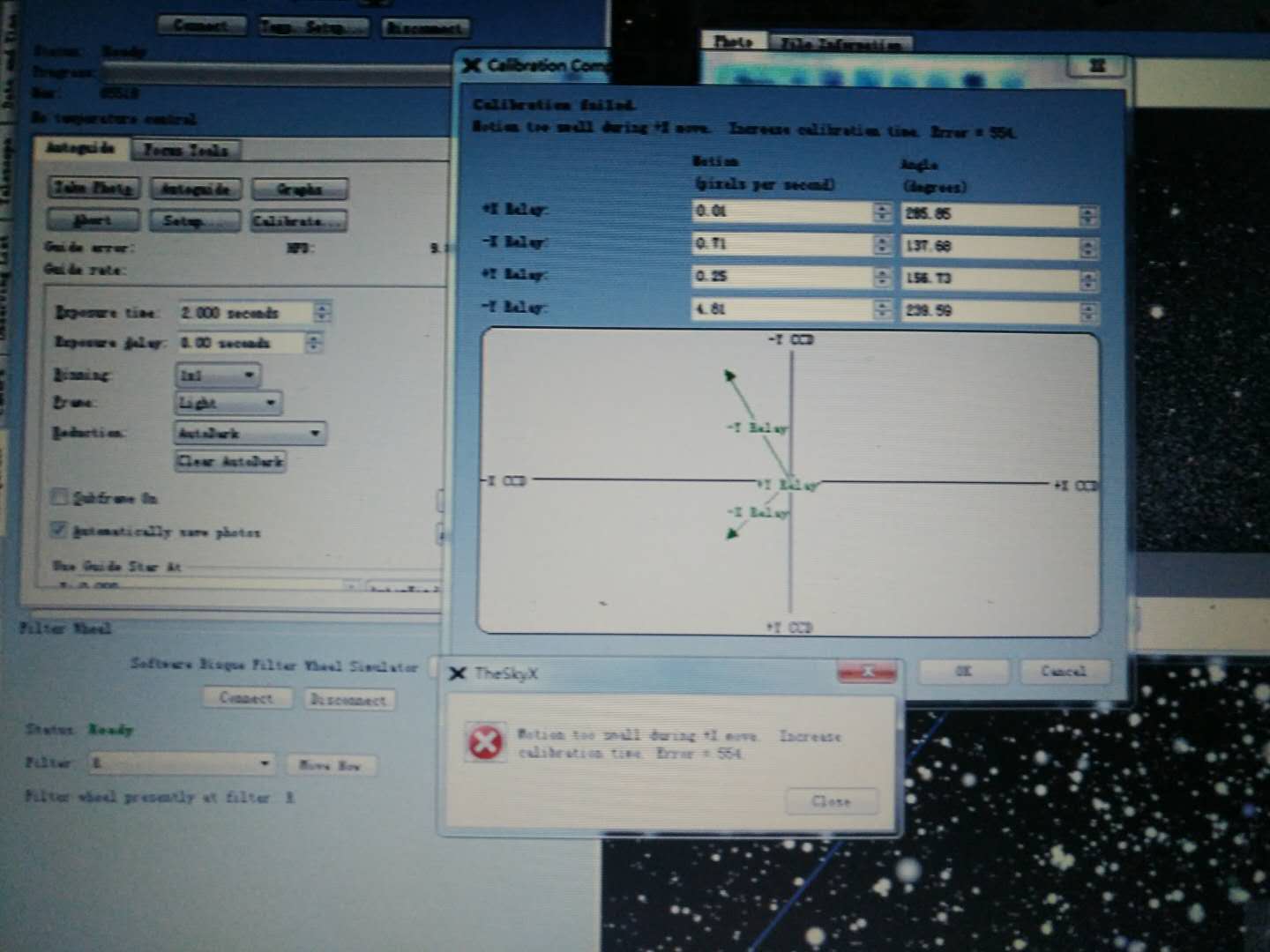Click +Y Relay angle field
The height and width of the screenshot is (952, 1270).
click(x=991, y=279)
